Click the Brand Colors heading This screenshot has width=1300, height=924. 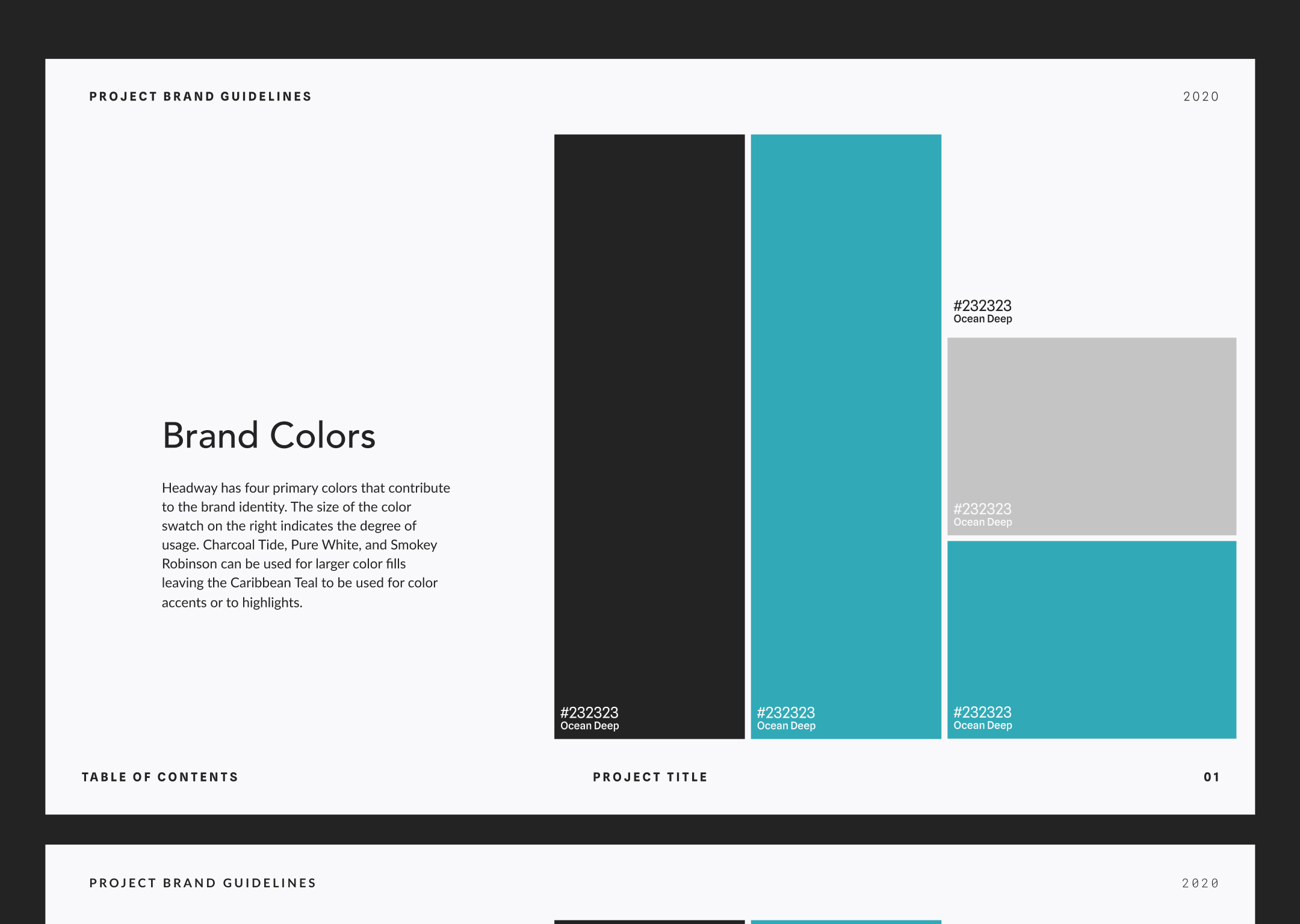(x=269, y=436)
